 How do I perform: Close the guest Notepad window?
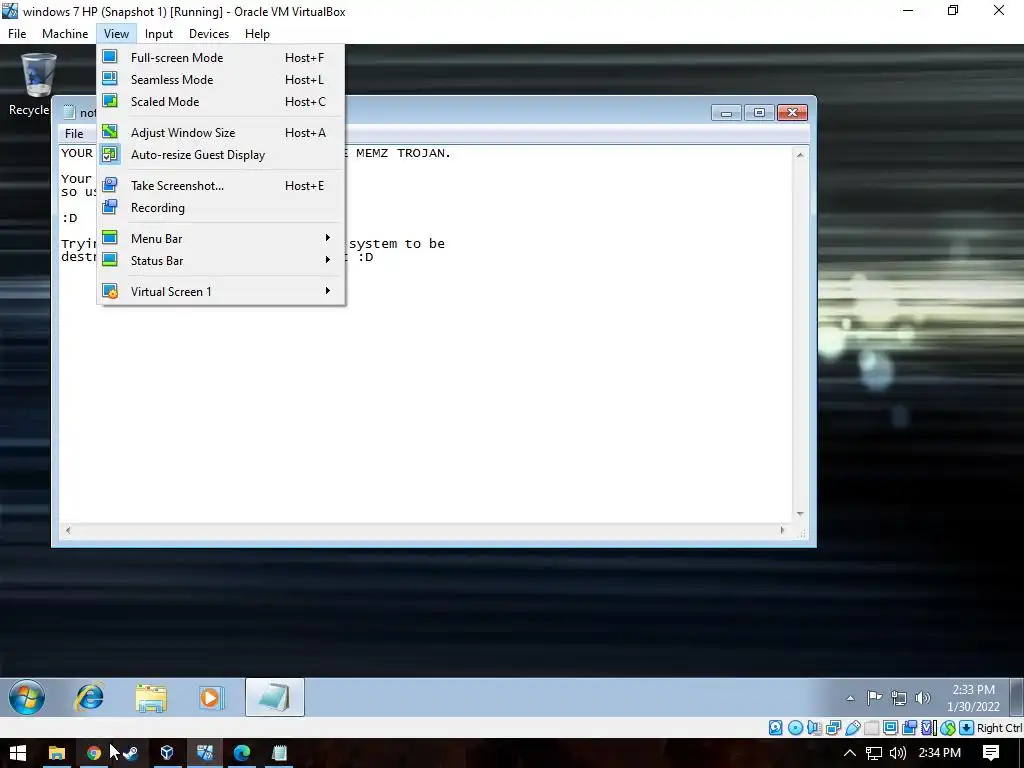point(792,113)
